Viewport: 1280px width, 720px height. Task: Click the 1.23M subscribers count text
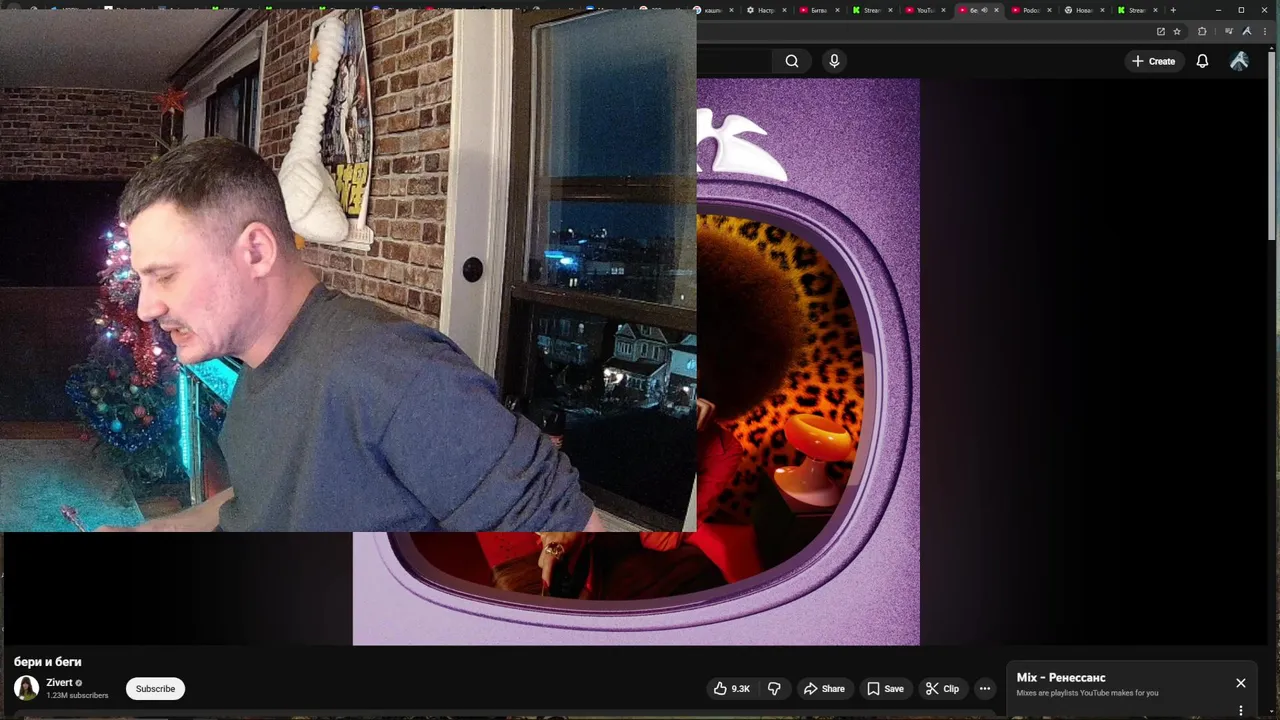click(77, 695)
